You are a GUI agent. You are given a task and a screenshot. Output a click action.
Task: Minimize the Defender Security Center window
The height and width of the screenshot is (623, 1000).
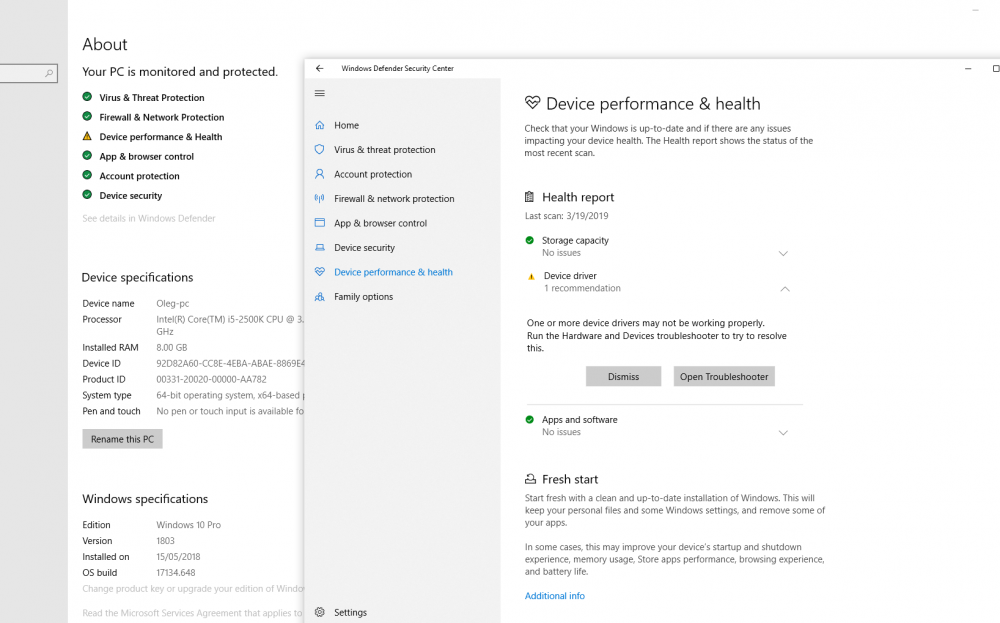click(x=968, y=68)
